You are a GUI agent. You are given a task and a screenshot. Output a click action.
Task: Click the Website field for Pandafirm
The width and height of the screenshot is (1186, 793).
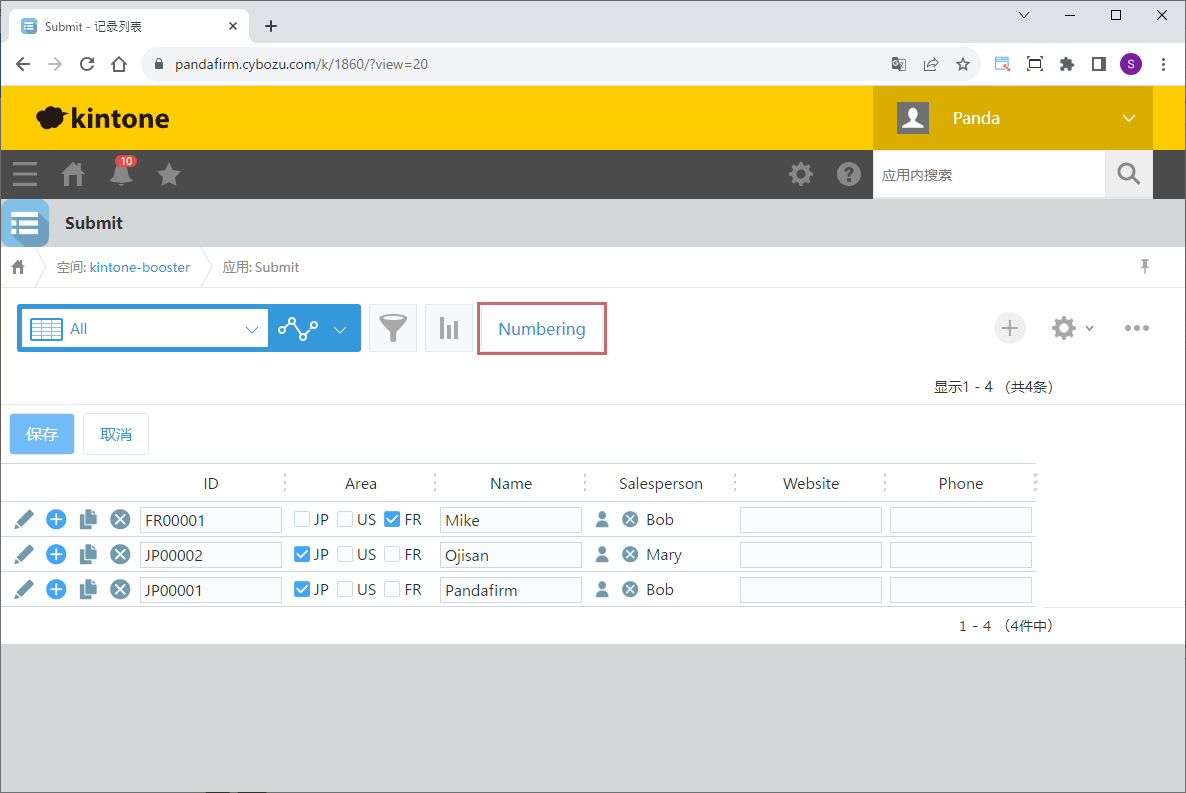(x=810, y=590)
